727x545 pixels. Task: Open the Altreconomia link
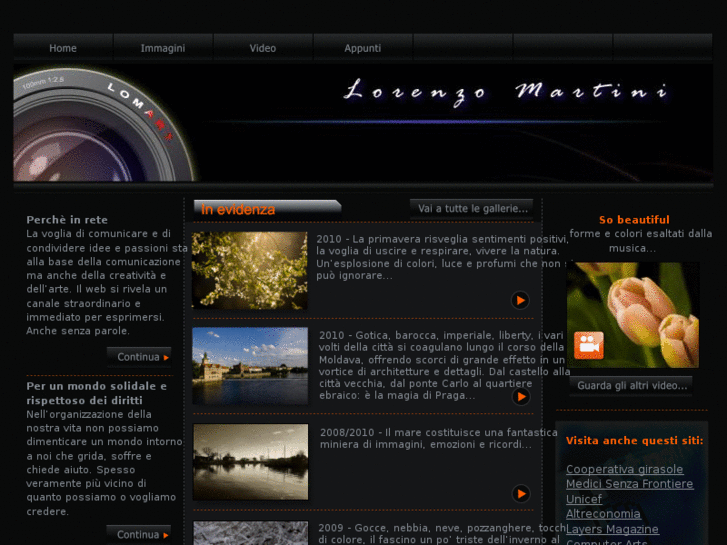[603, 514]
